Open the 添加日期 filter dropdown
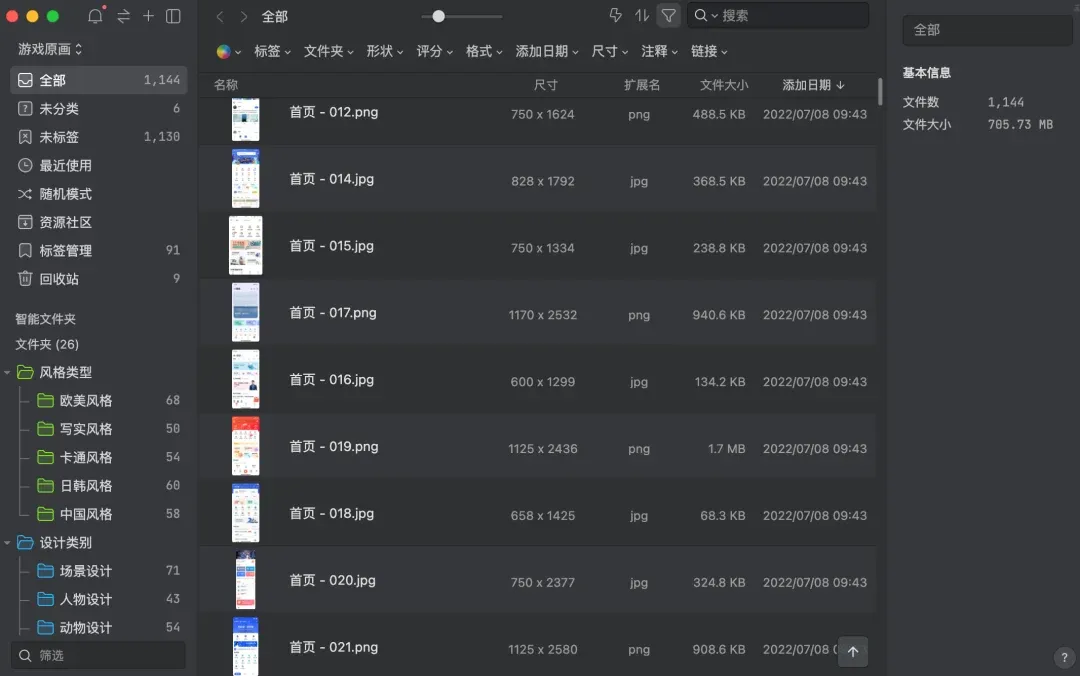Image resolution: width=1080 pixels, height=676 pixels. pyautogui.click(x=547, y=52)
